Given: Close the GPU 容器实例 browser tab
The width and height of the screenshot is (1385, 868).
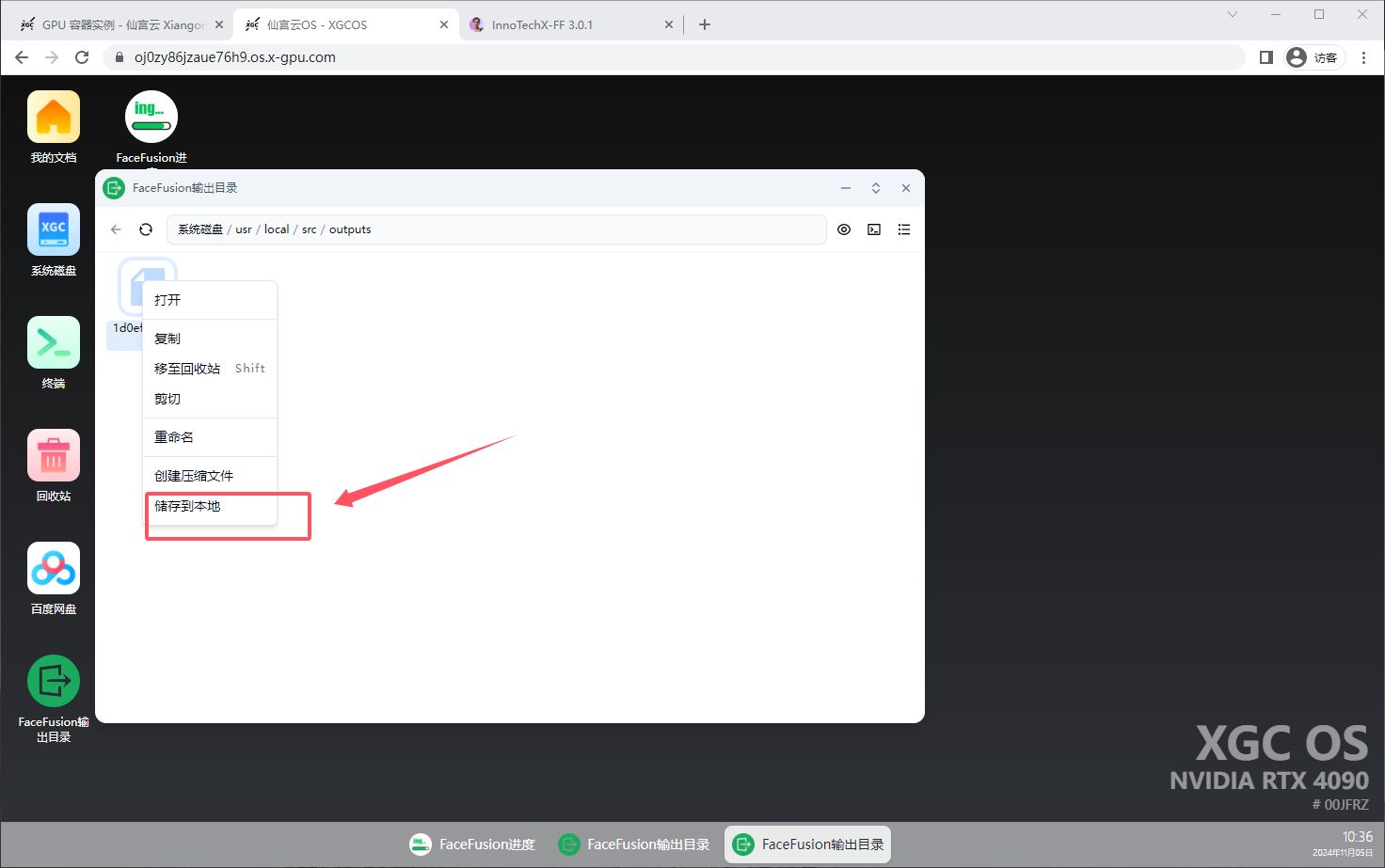Looking at the screenshot, I should 219,25.
